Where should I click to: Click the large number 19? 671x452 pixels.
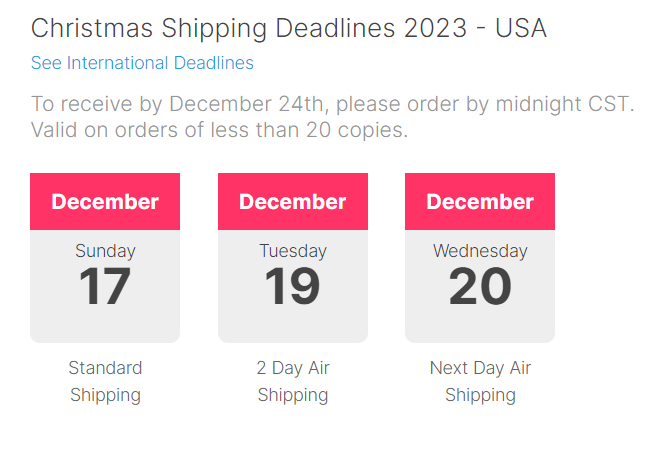pyautogui.click(x=293, y=286)
